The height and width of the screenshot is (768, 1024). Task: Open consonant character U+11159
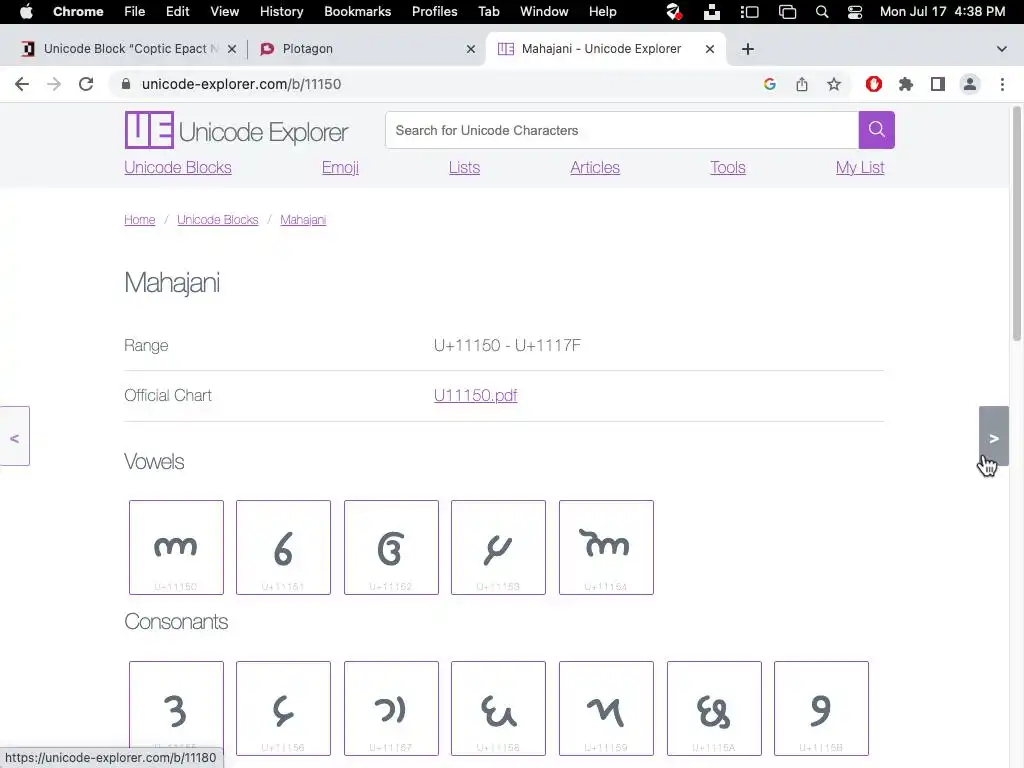pyautogui.click(x=606, y=708)
